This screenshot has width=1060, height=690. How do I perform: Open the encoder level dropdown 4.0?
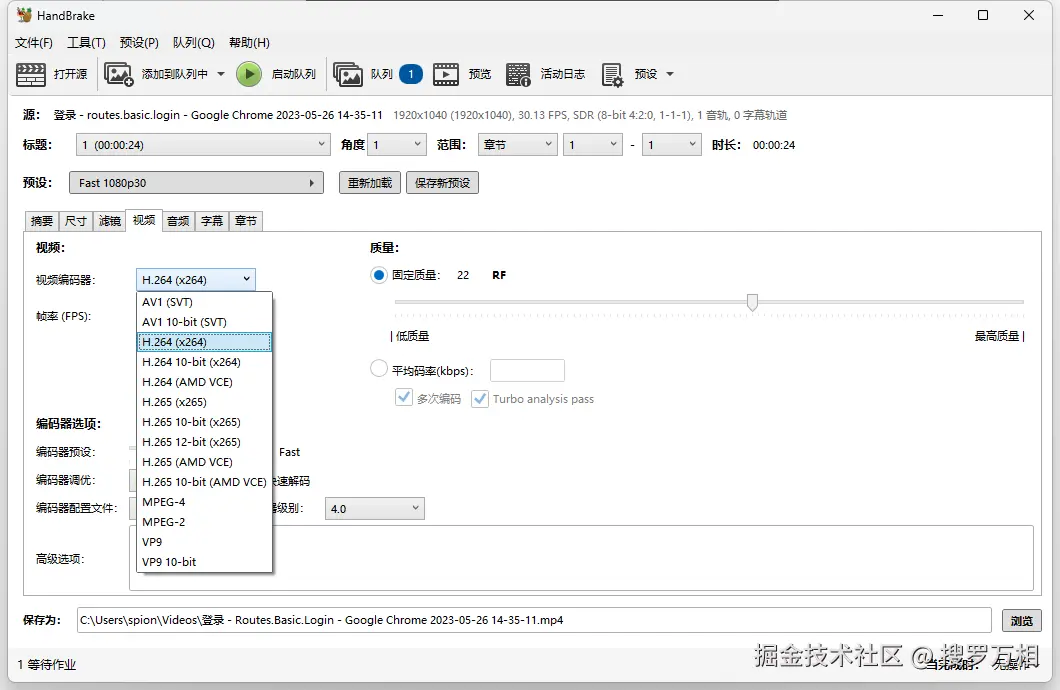point(375,508)
